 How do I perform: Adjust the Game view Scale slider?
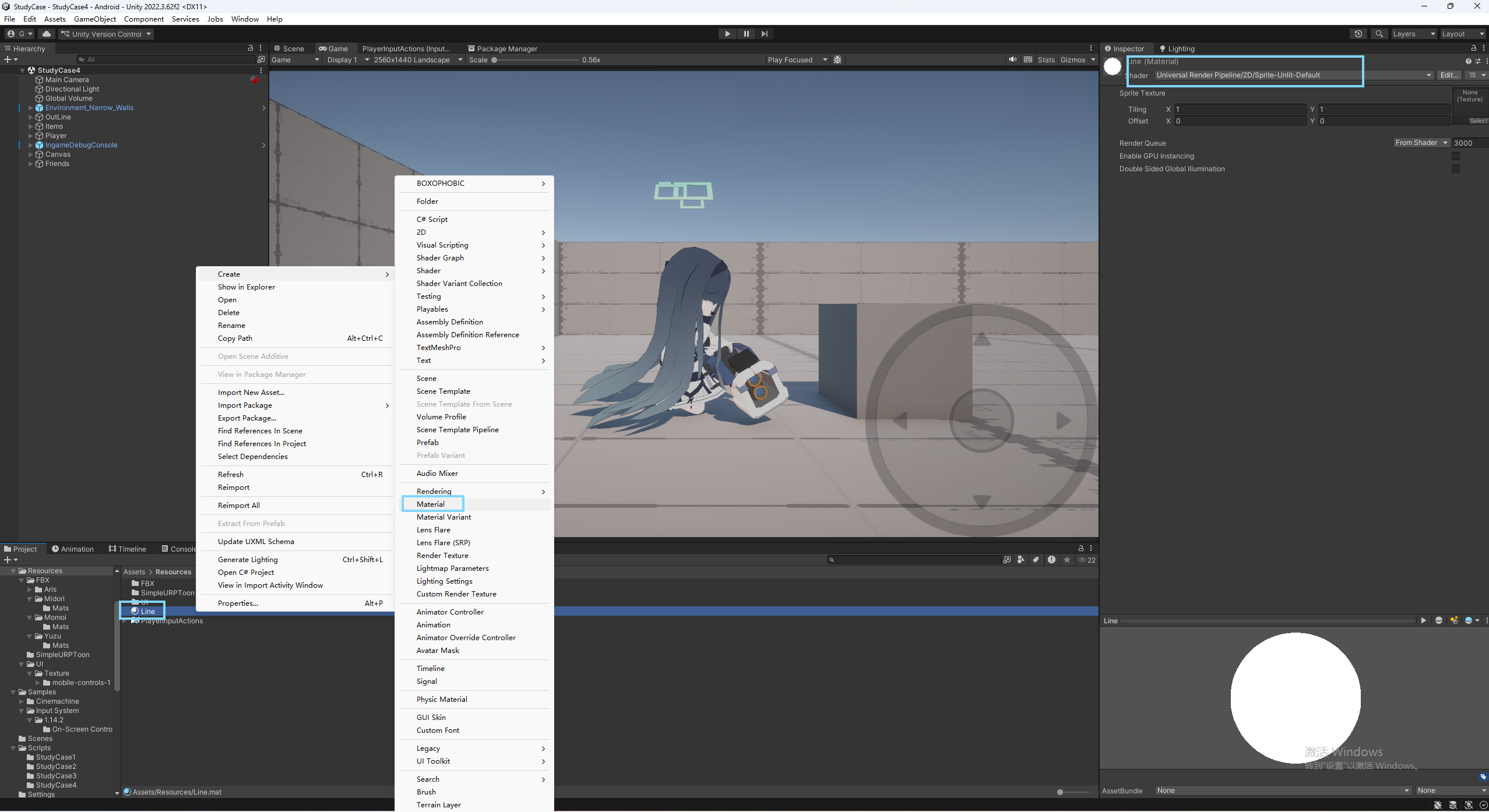(494, 59)
